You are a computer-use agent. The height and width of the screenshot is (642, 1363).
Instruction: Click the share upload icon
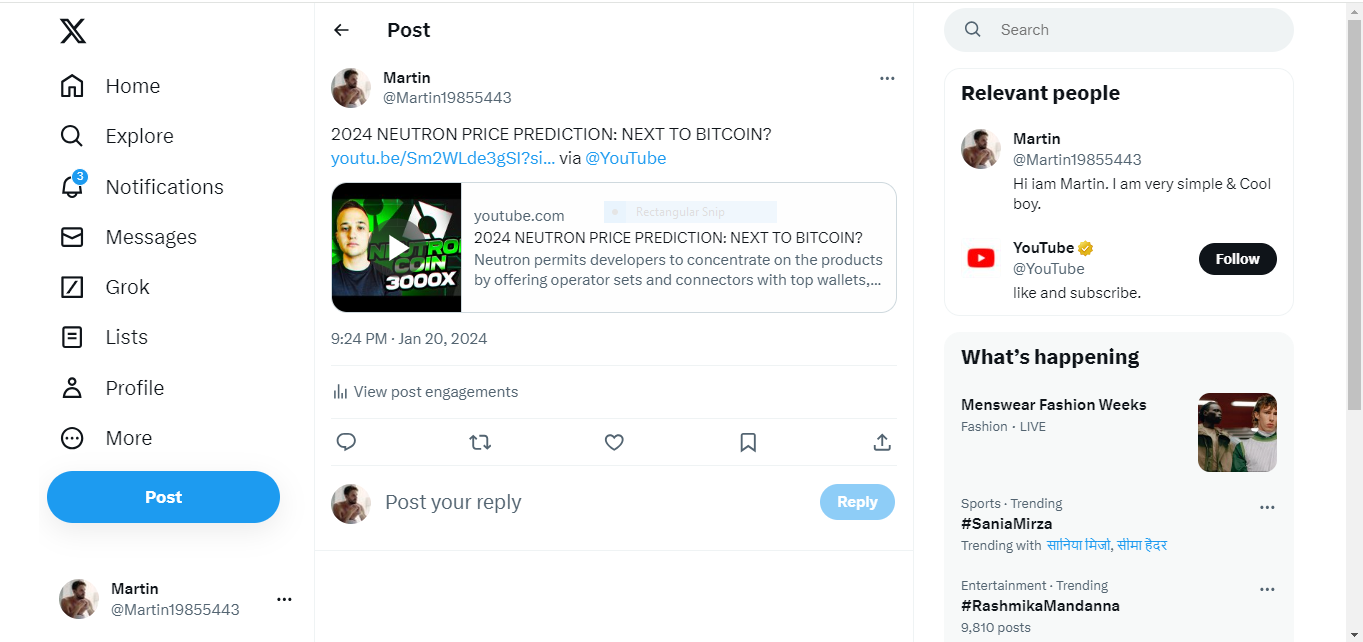[x=882, y=442]
